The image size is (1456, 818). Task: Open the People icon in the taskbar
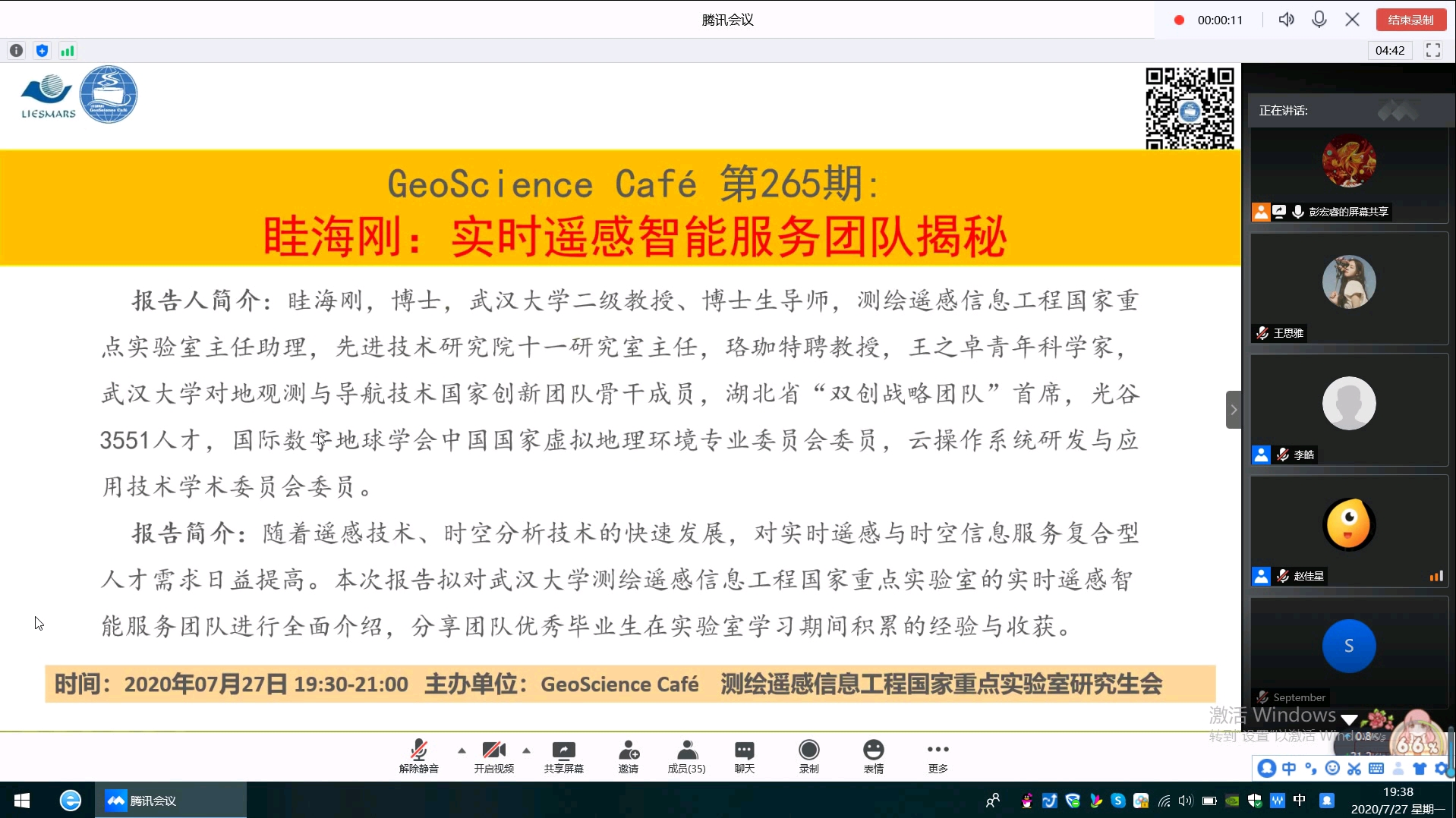click(993, 801)
